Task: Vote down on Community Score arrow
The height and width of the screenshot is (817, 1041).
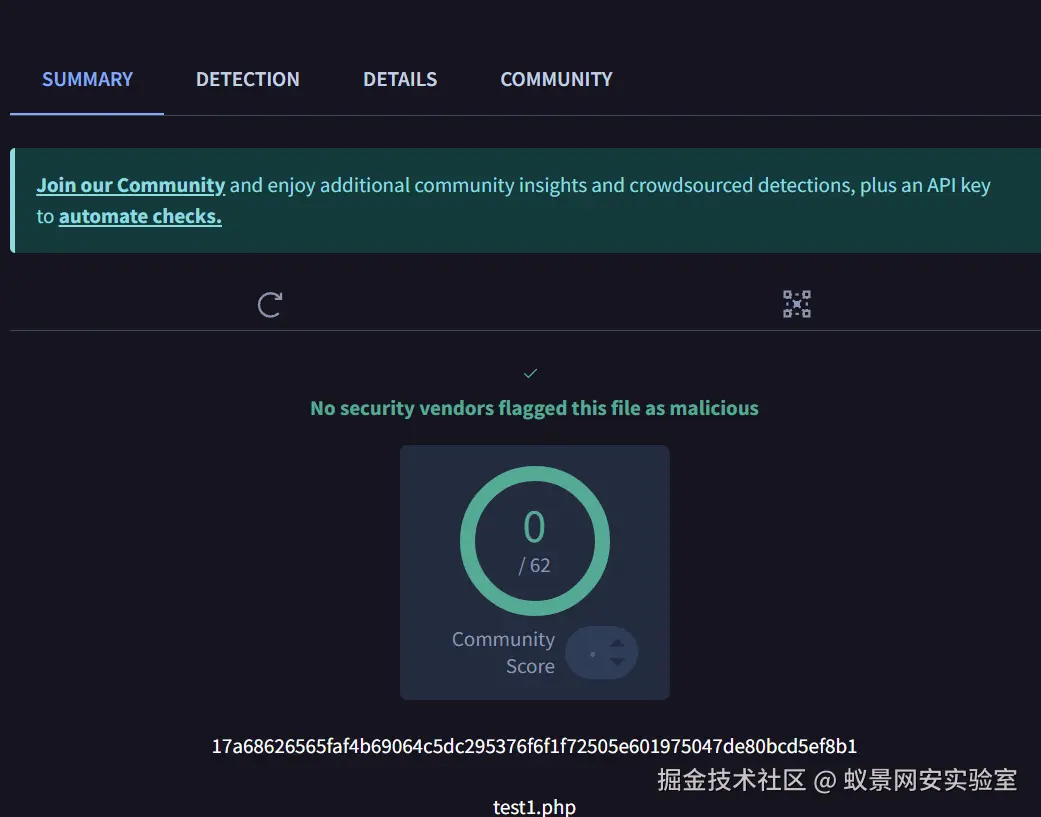Action: pyautogui.click(x=617, y=662)
